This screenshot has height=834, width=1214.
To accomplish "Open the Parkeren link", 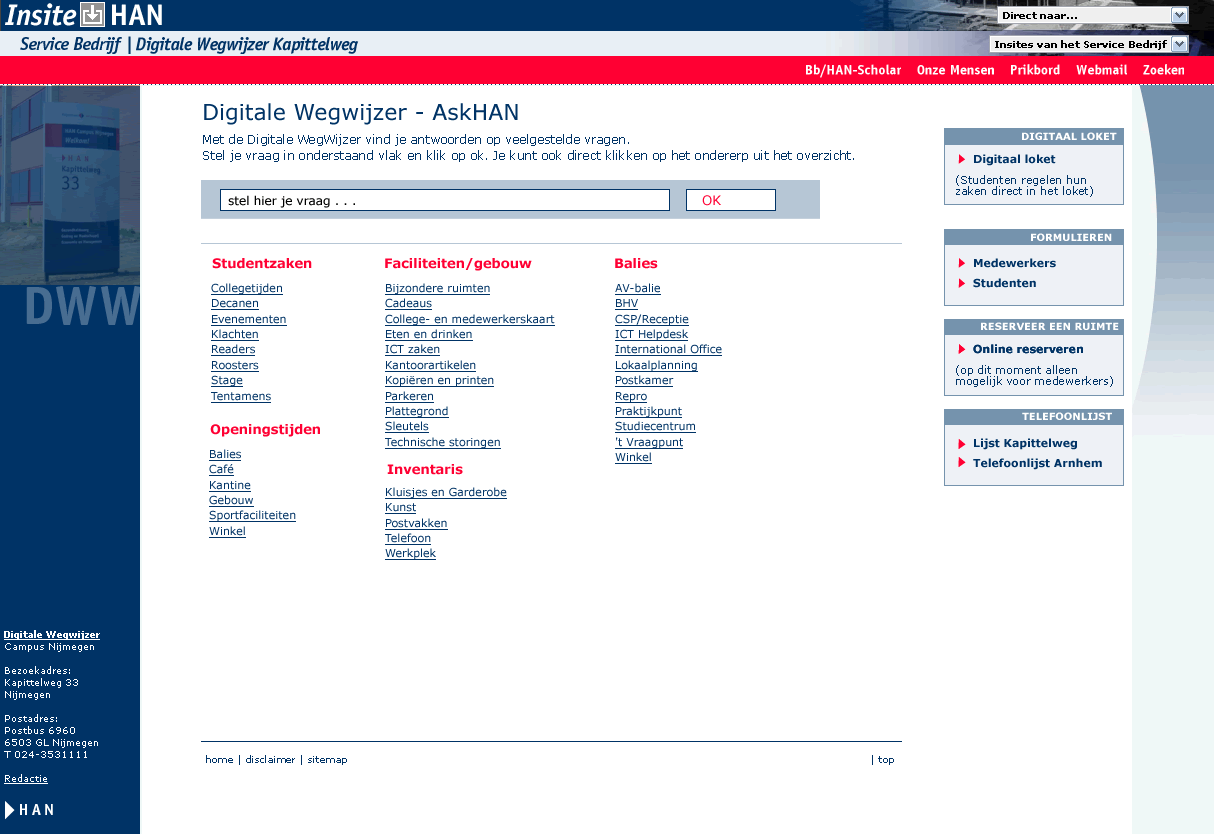I will point(409,396).
